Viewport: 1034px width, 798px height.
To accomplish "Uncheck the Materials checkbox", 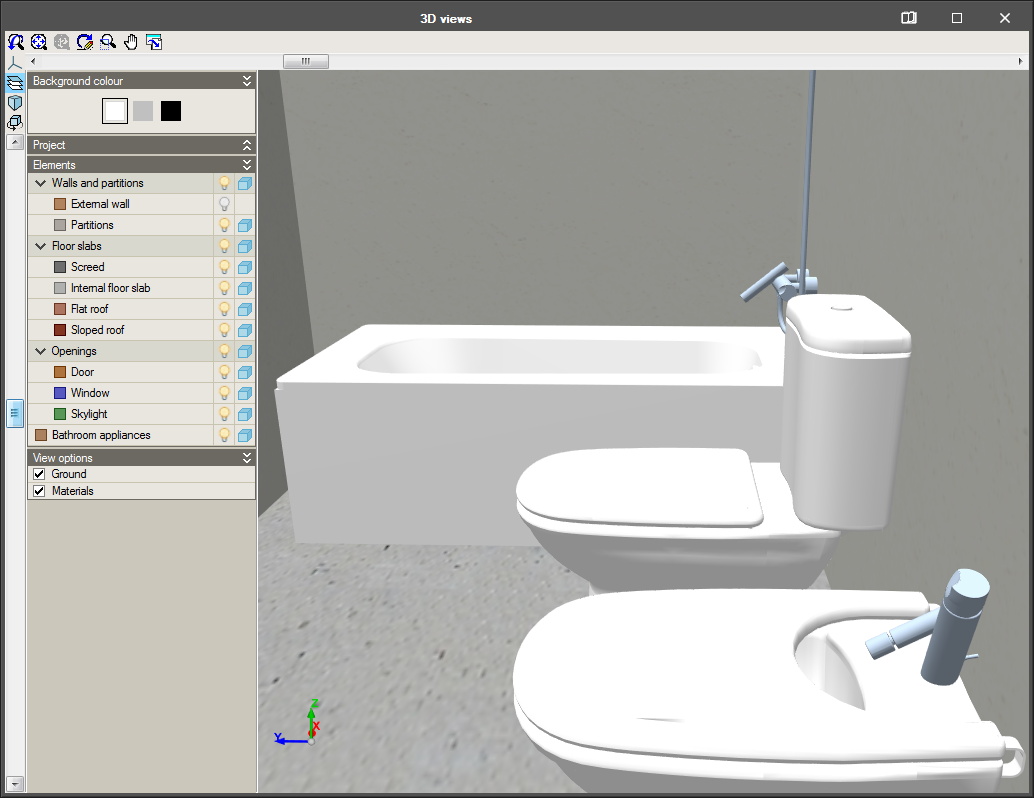I will click(x=40, y=491).
